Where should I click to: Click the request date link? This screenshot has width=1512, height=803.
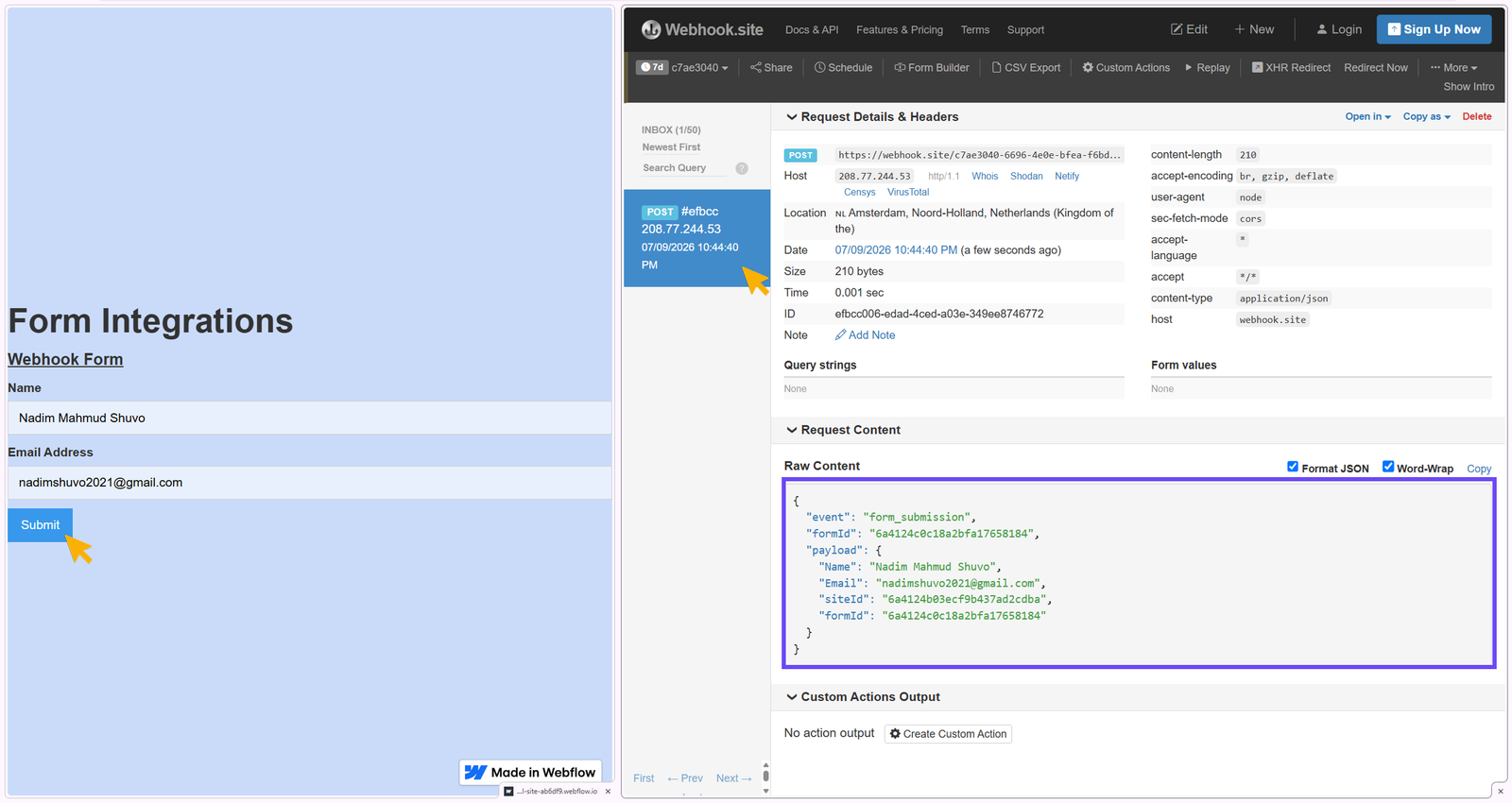click(896, 250)
